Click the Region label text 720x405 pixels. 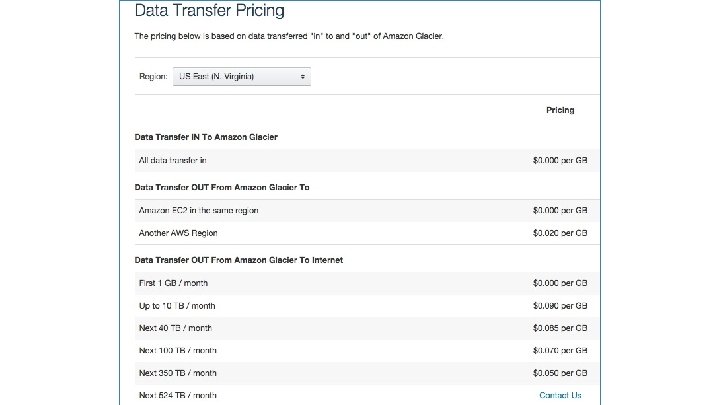153,76
